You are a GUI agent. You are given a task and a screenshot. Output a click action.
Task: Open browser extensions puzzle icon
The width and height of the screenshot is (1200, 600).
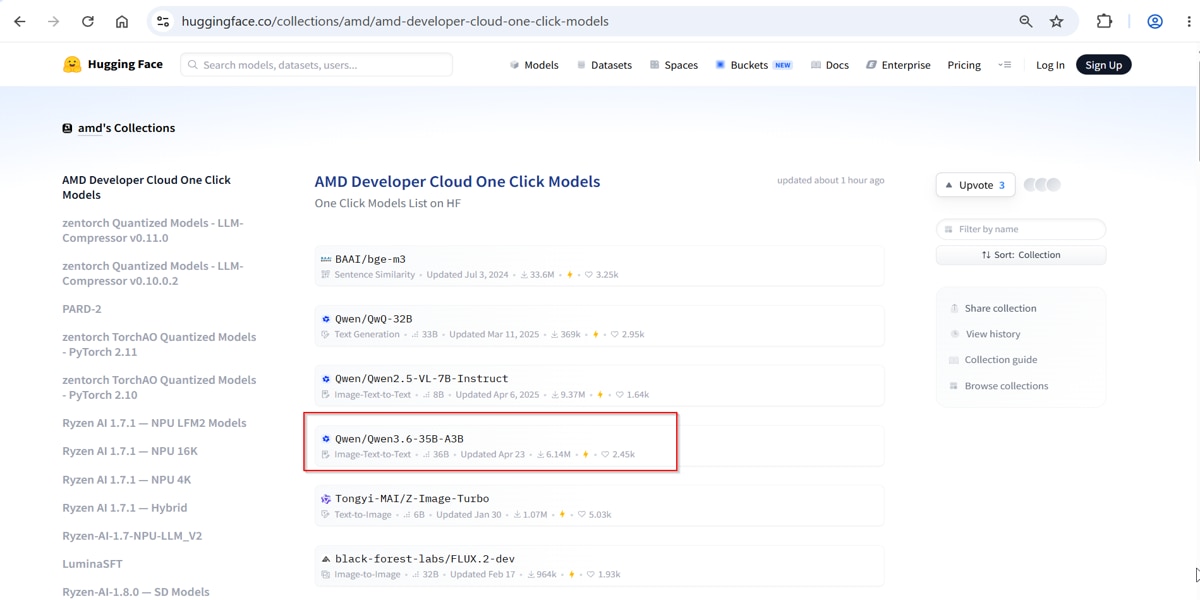[x=1104, y=21]
